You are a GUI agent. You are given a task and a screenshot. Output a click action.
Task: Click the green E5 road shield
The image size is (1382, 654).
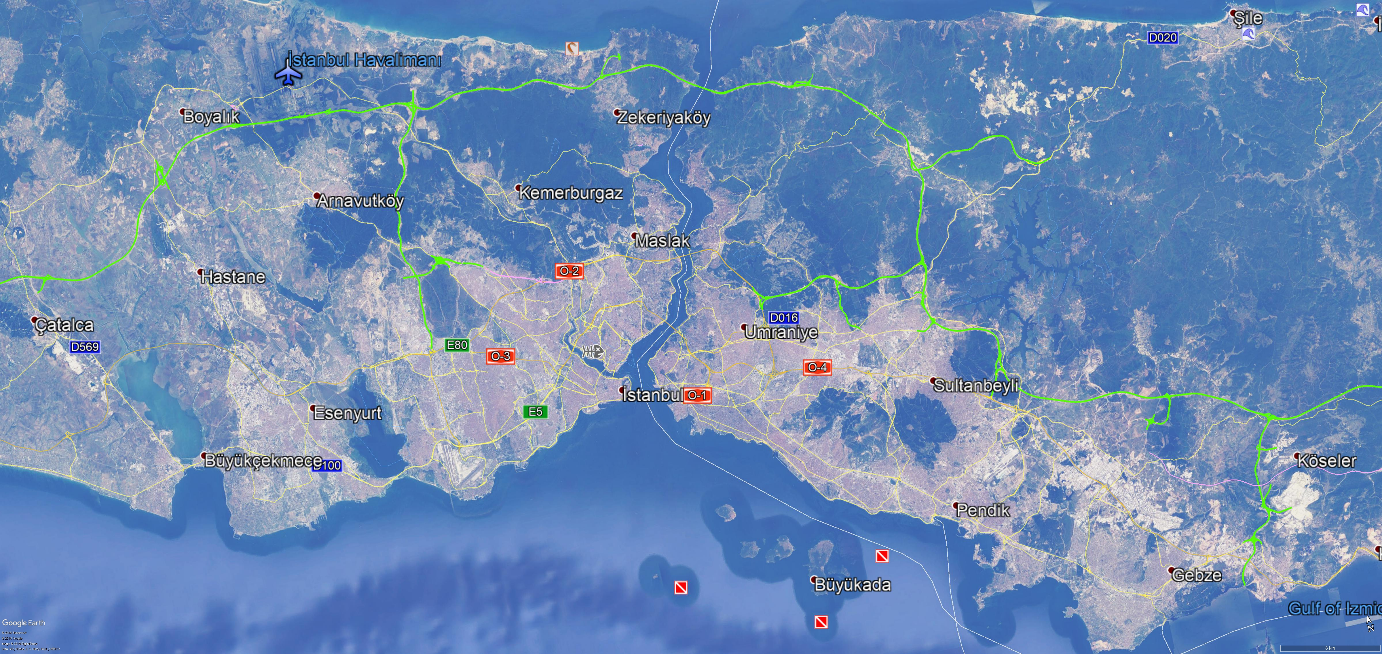(535, 411)
